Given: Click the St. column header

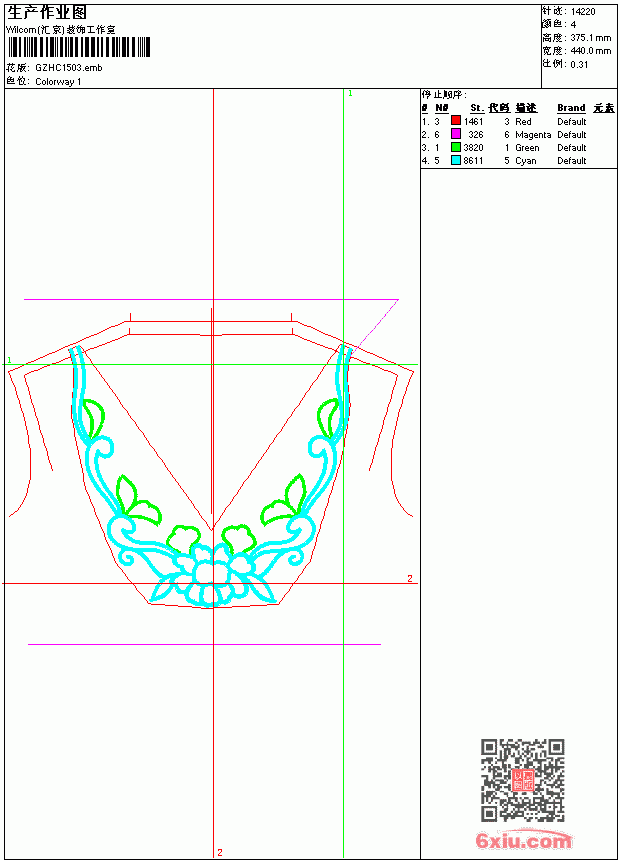Looking at the screenshot, I should pyautogui.click(x=477, y=108).
